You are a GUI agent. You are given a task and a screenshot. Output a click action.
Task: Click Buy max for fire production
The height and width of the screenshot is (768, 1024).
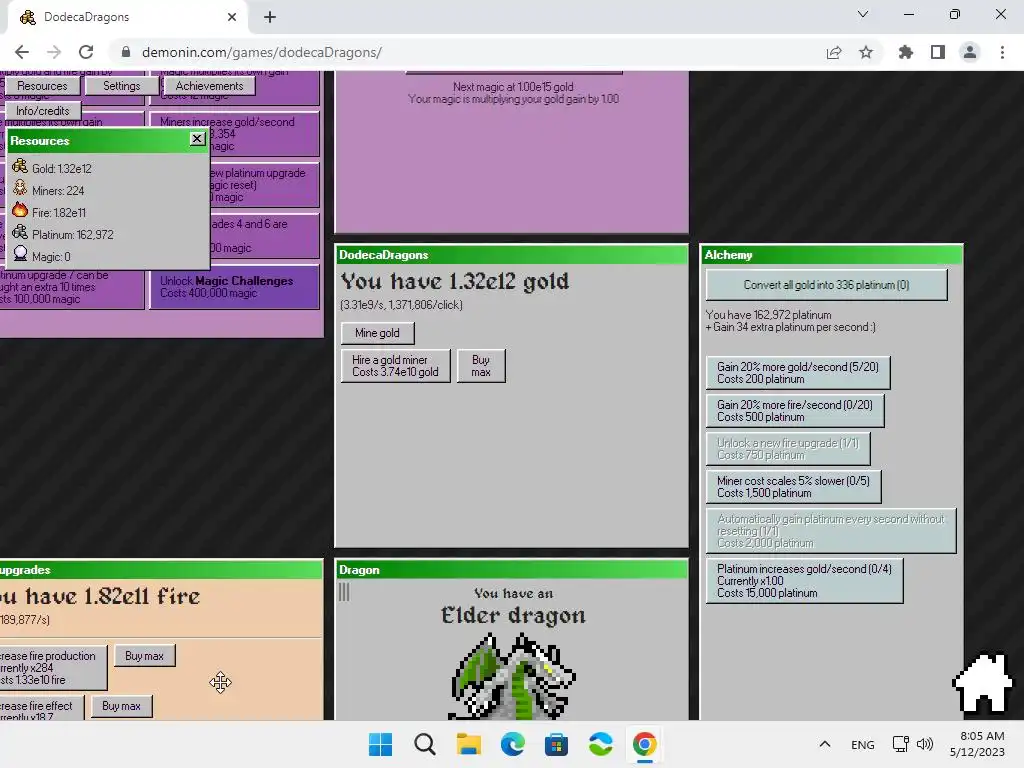pos(144,656)
